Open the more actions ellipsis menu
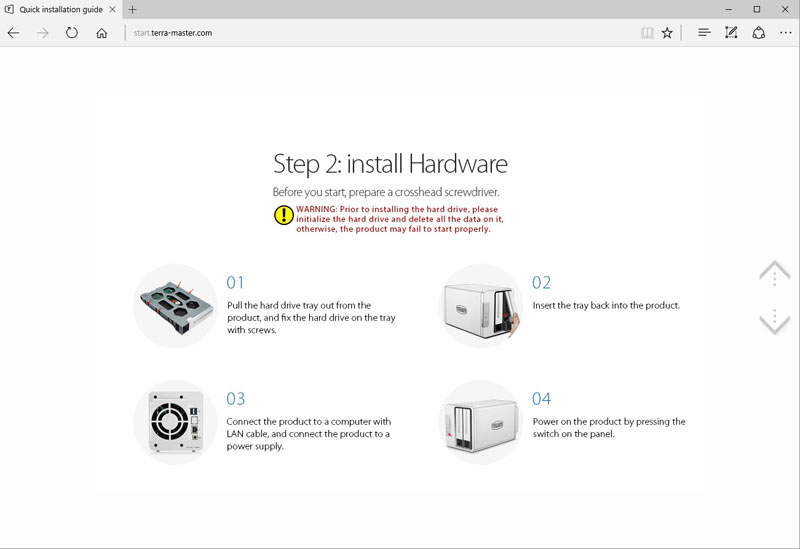This screenshot has width=800, height=549. point(786,33)
